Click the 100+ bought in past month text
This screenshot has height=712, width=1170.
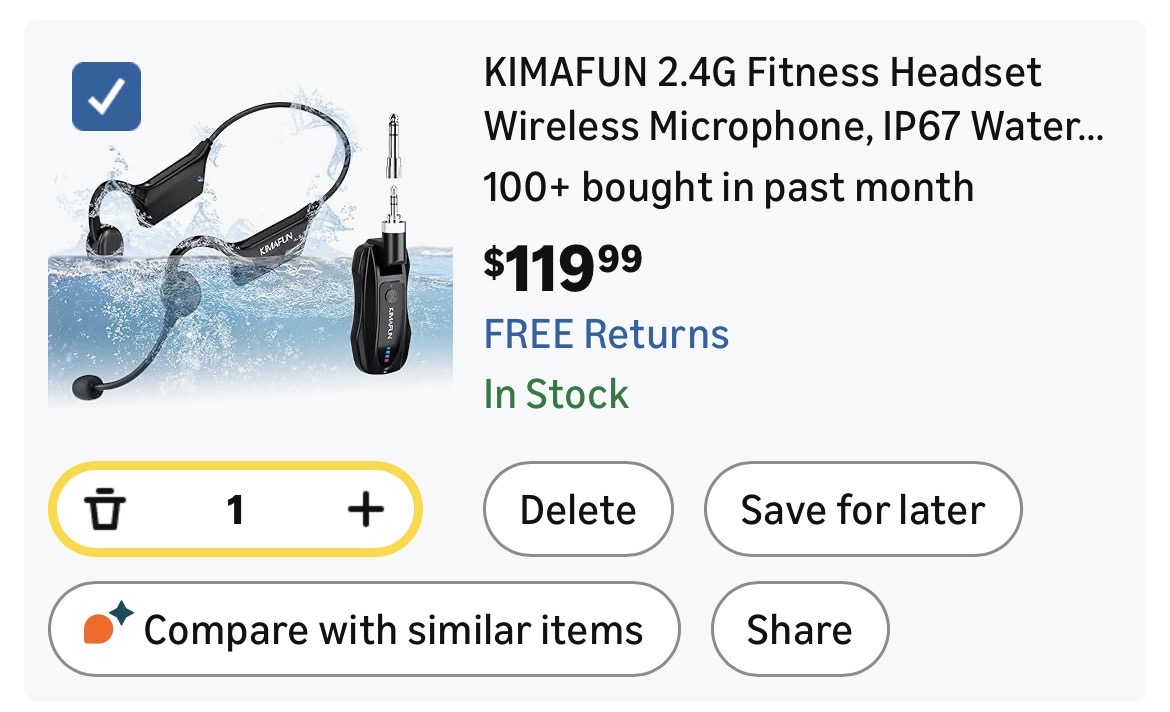[728, 187]
